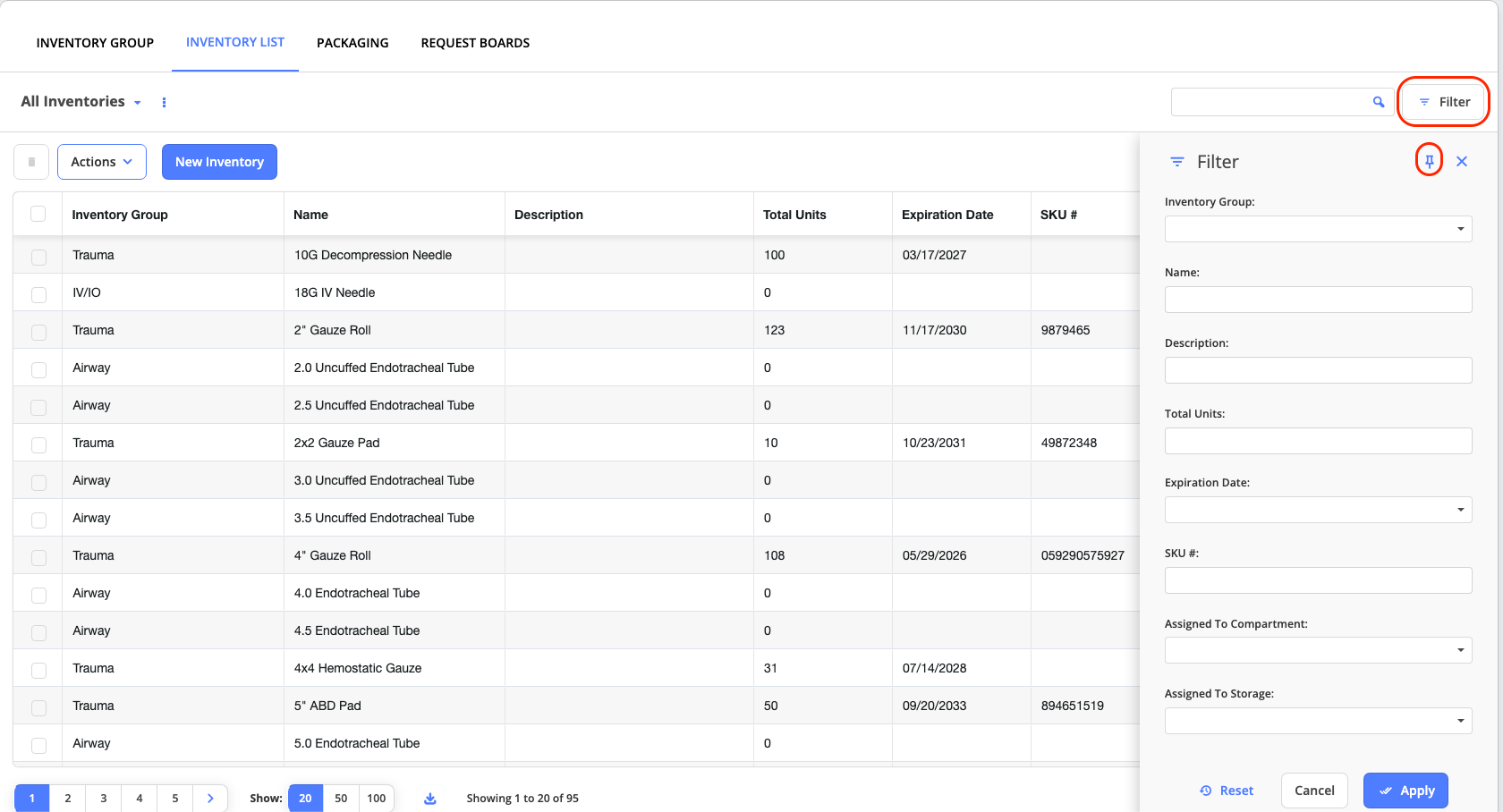Go to page 4
Viewport: 1503px width, 812px height.
coord(140,798)
